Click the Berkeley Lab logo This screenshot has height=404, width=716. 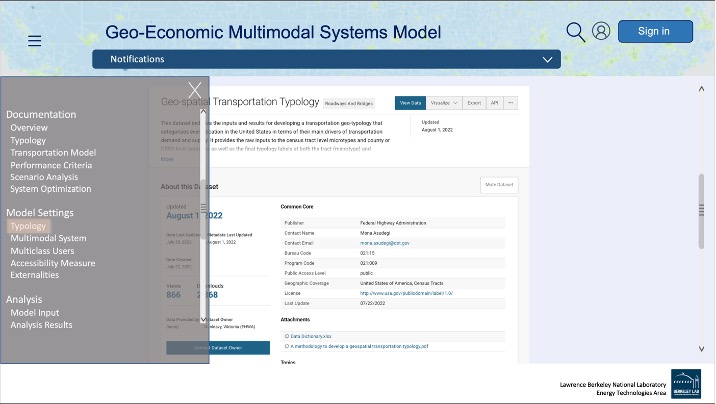point(686,384)
